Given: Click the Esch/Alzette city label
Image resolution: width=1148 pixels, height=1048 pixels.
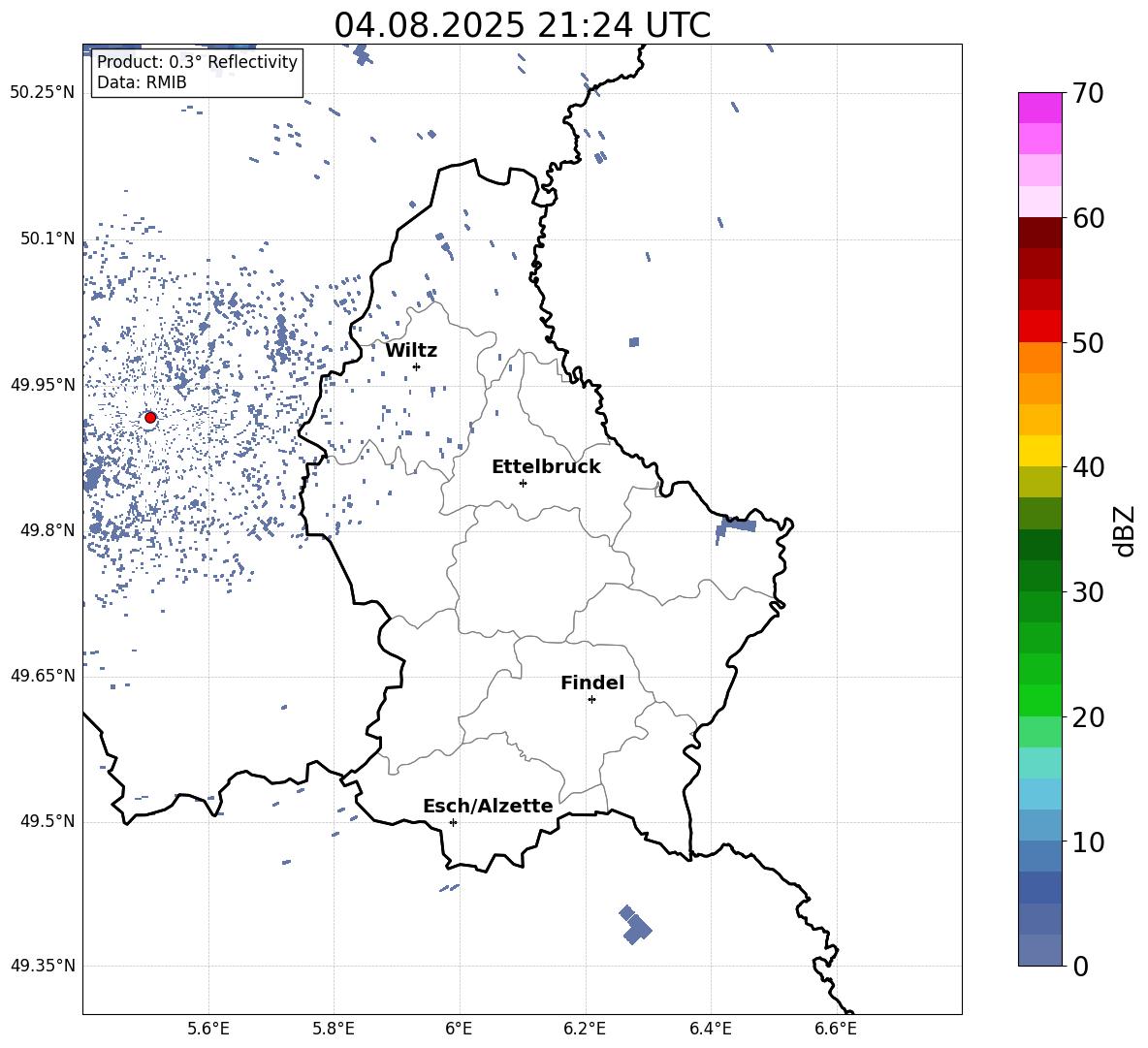Looking at the screenshot, I should pos(489,806).
